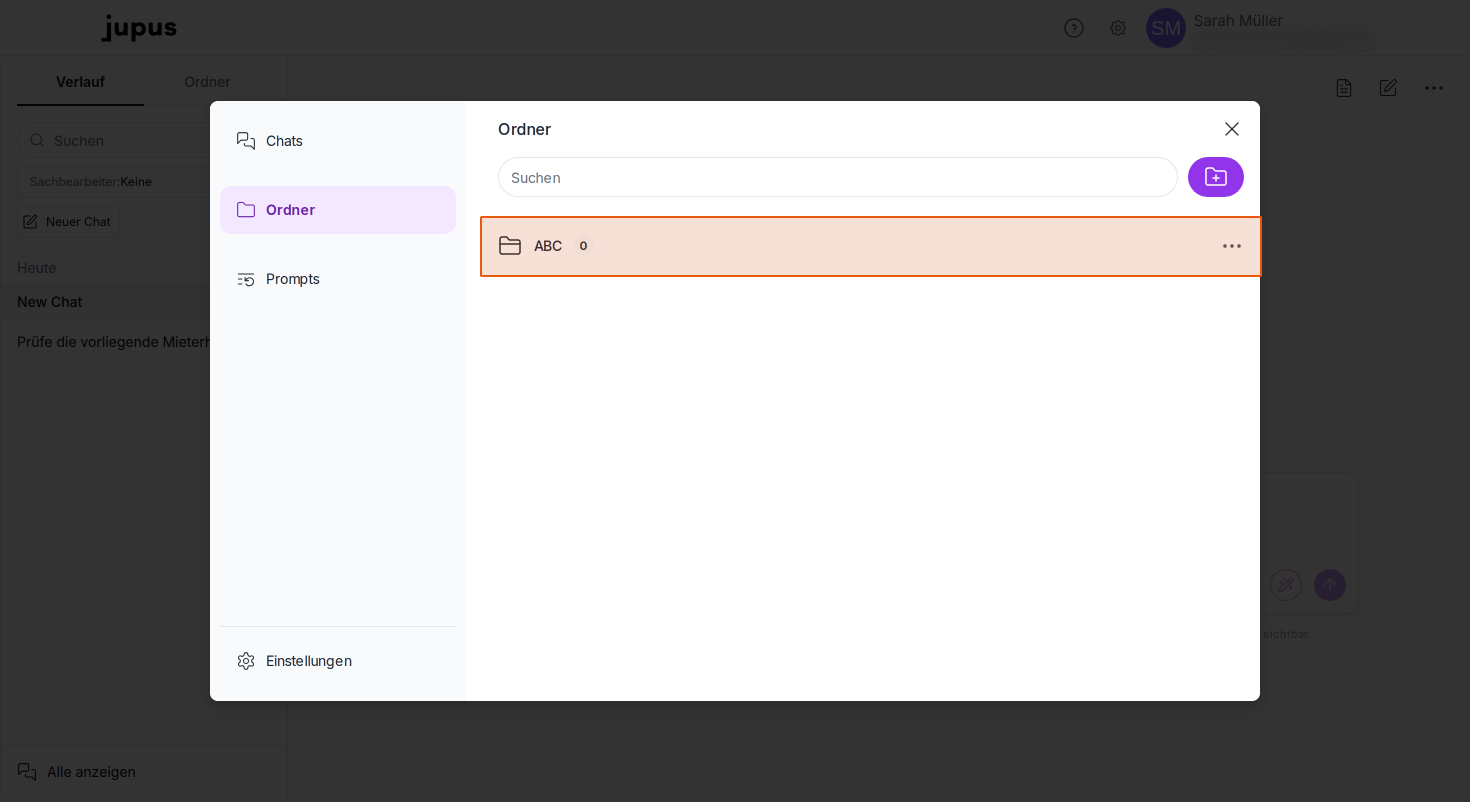Open the ABC folder row

[x=871, y=246]
